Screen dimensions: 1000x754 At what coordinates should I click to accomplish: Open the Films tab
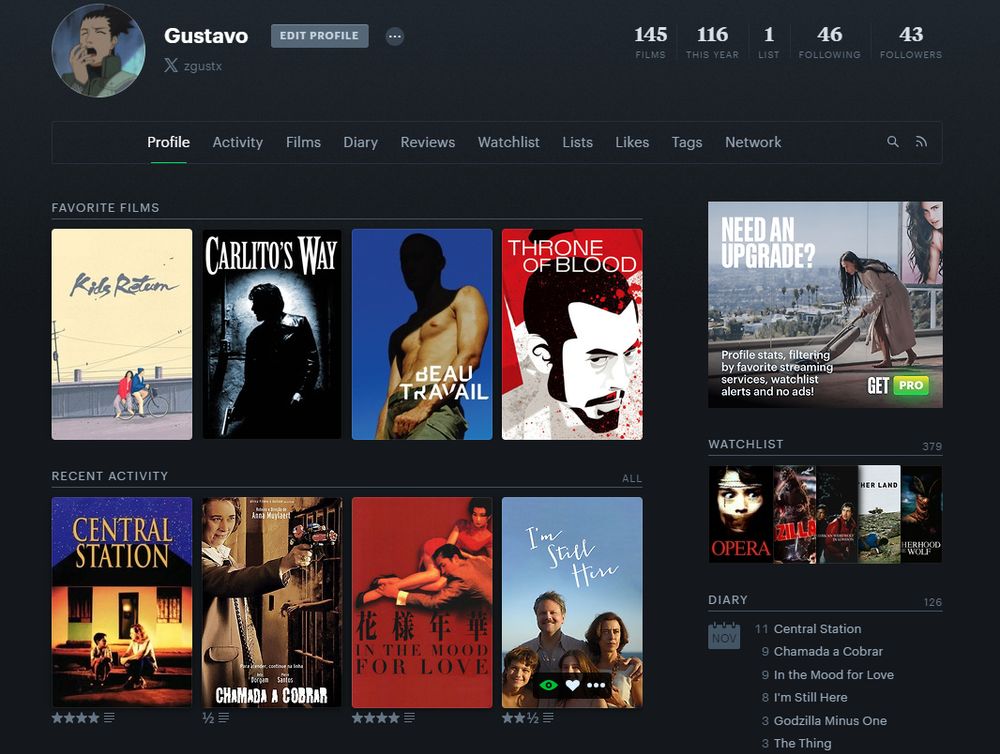coord(304,142)
